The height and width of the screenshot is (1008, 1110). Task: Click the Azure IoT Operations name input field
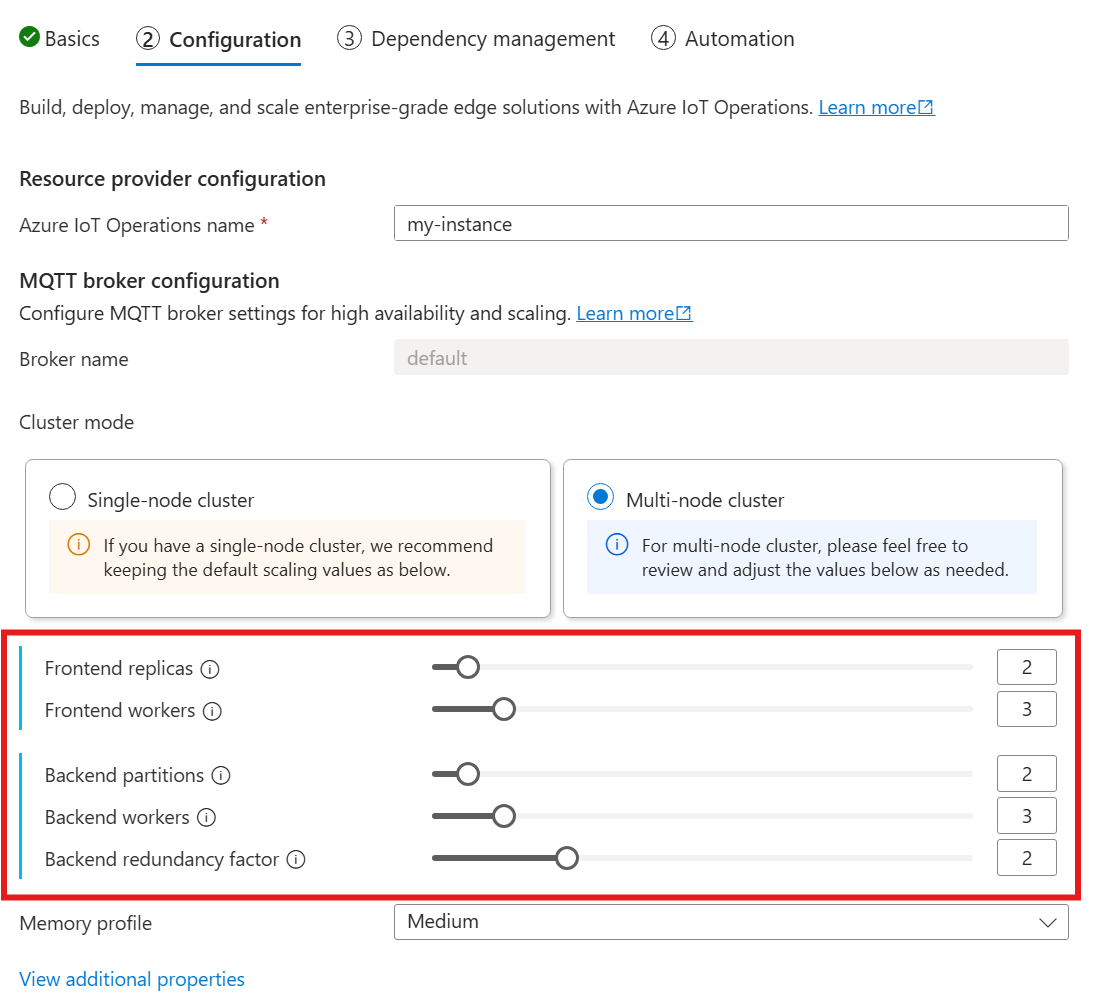click(x=731, y=223)
